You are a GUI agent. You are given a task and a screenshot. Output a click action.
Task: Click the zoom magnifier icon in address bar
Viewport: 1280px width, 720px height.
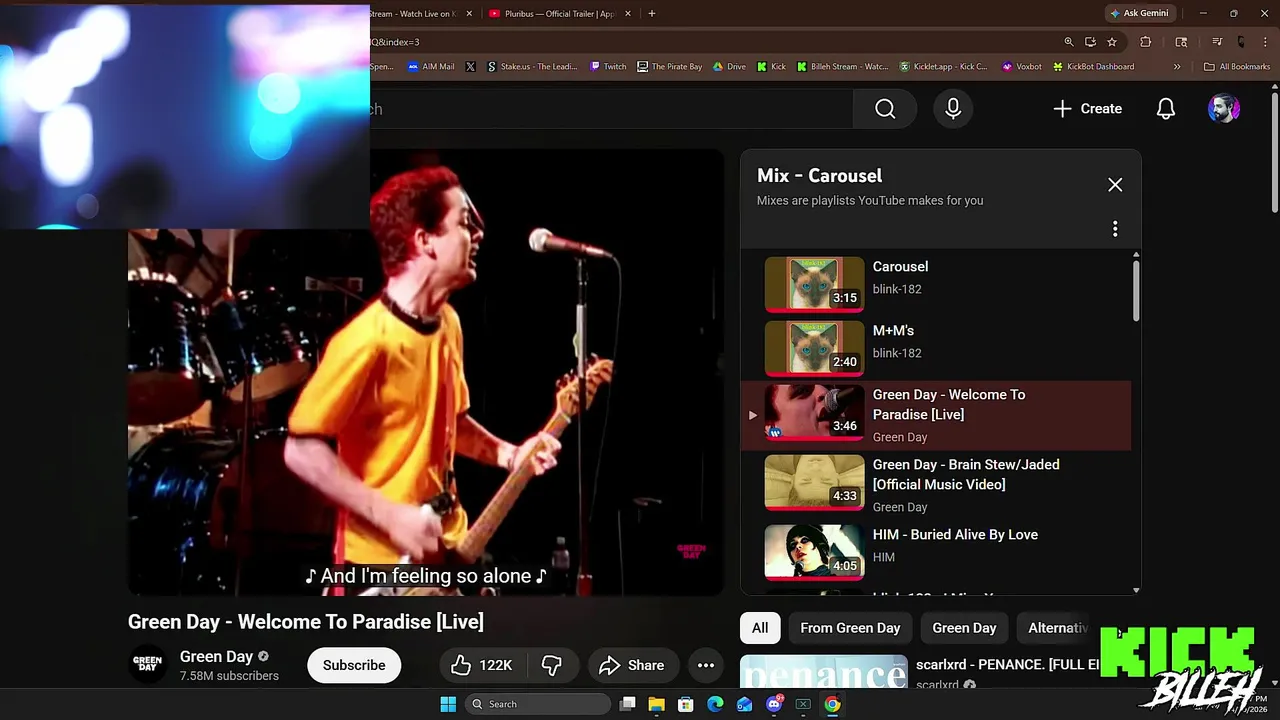(1069, 42)
